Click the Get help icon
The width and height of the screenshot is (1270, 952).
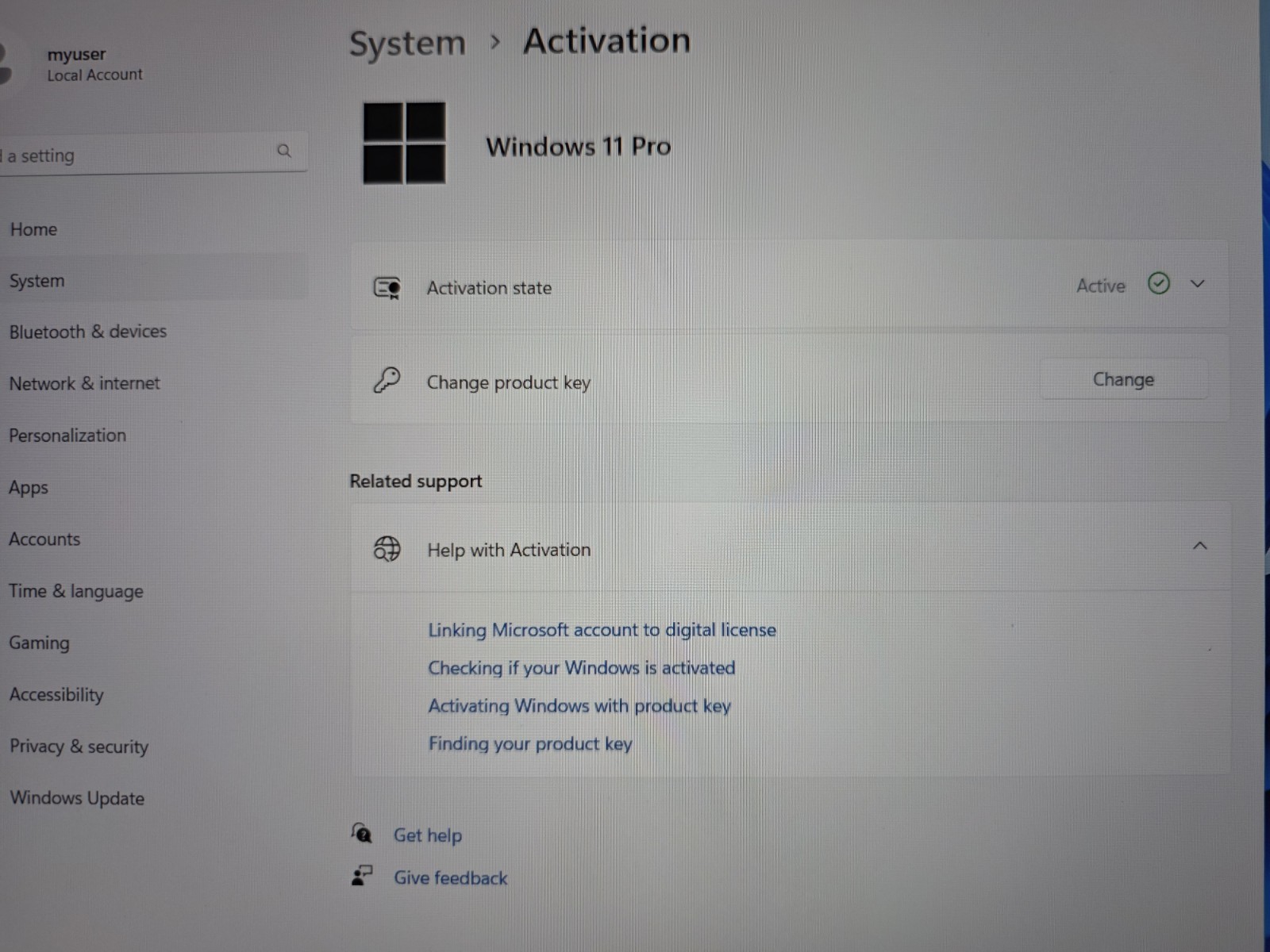[361, 833]
